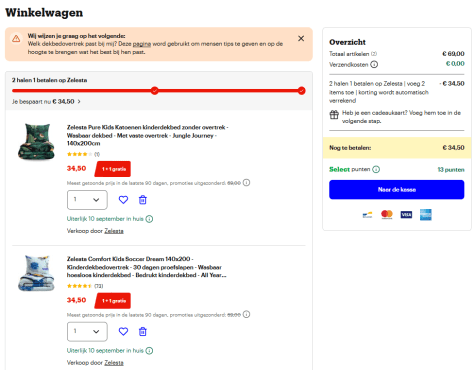Click Jungle Journey price 34,50
The image size is (475, 370).
point(76,168)
